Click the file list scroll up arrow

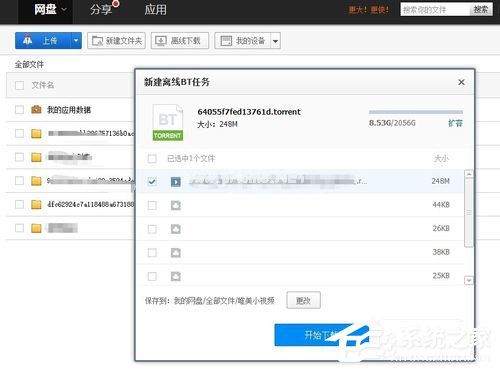point(469,174)
